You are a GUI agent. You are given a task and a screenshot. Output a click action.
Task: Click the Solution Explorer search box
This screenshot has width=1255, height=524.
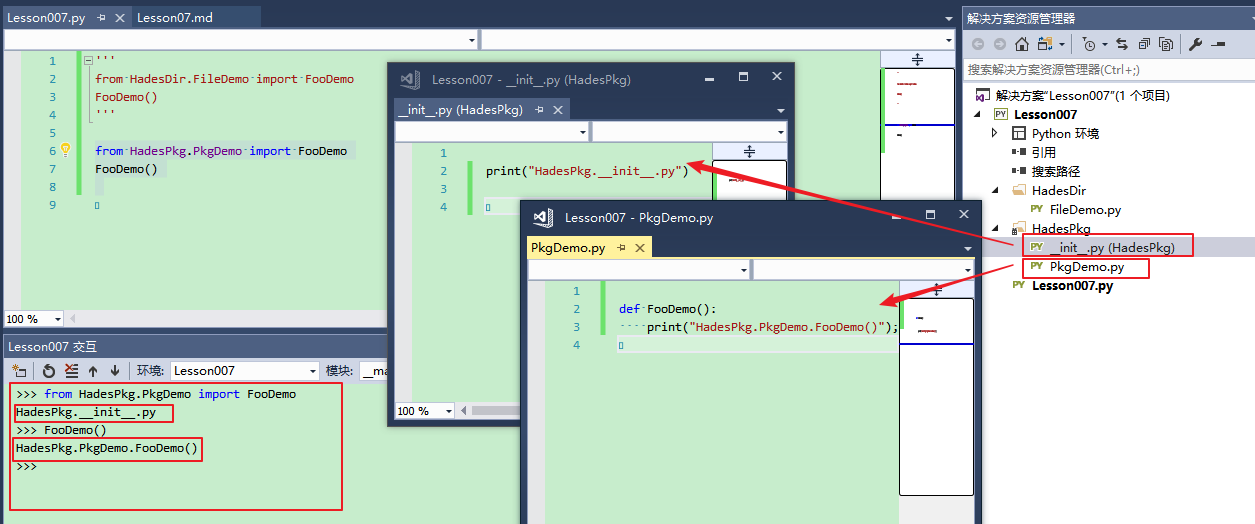(x=1105, y=70)
